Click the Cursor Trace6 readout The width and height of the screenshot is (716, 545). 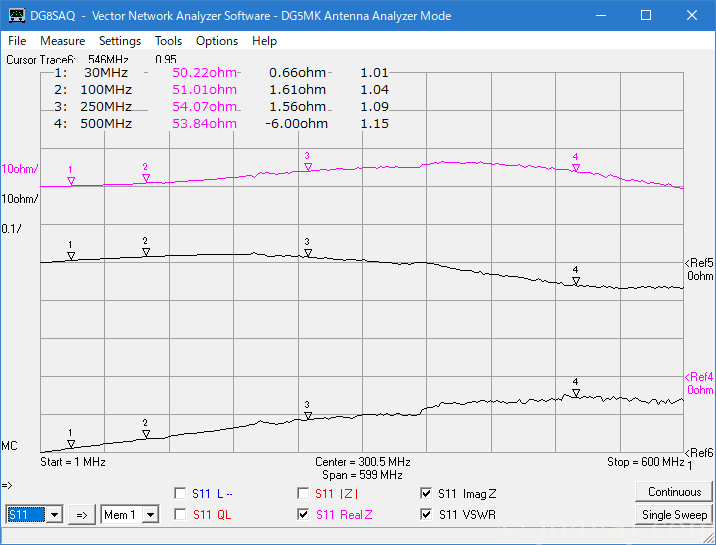click(x=91, y=60)
